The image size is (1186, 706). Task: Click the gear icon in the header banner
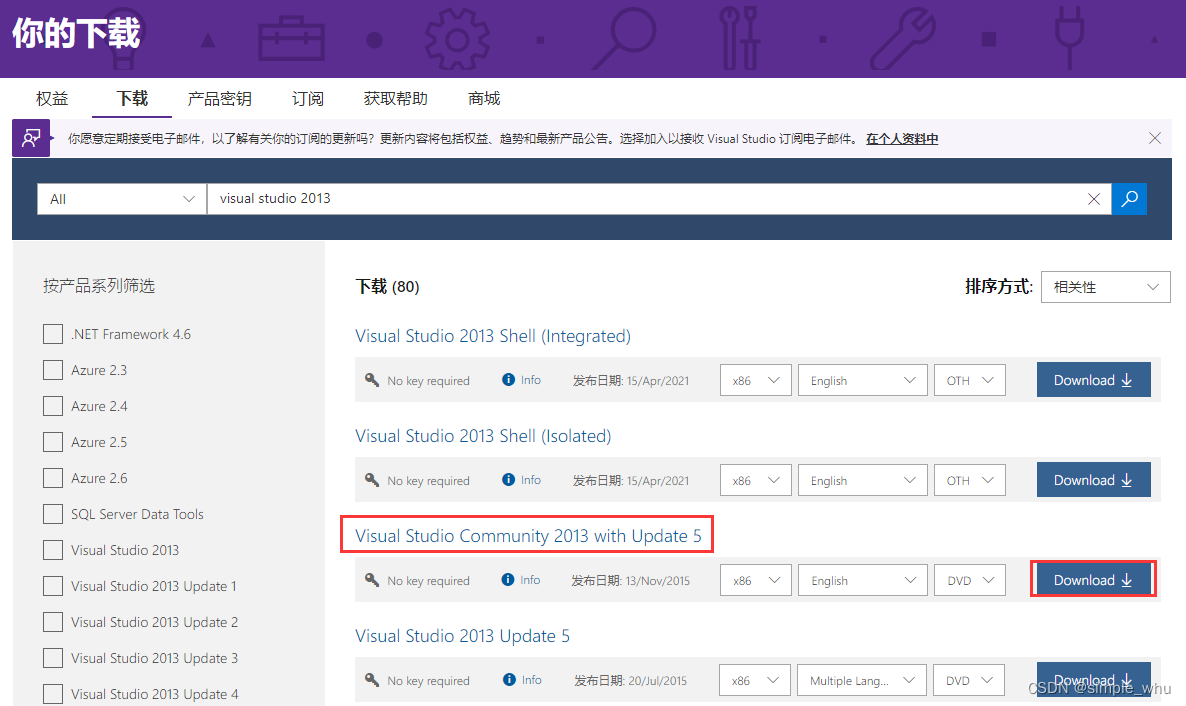point(457,38)
